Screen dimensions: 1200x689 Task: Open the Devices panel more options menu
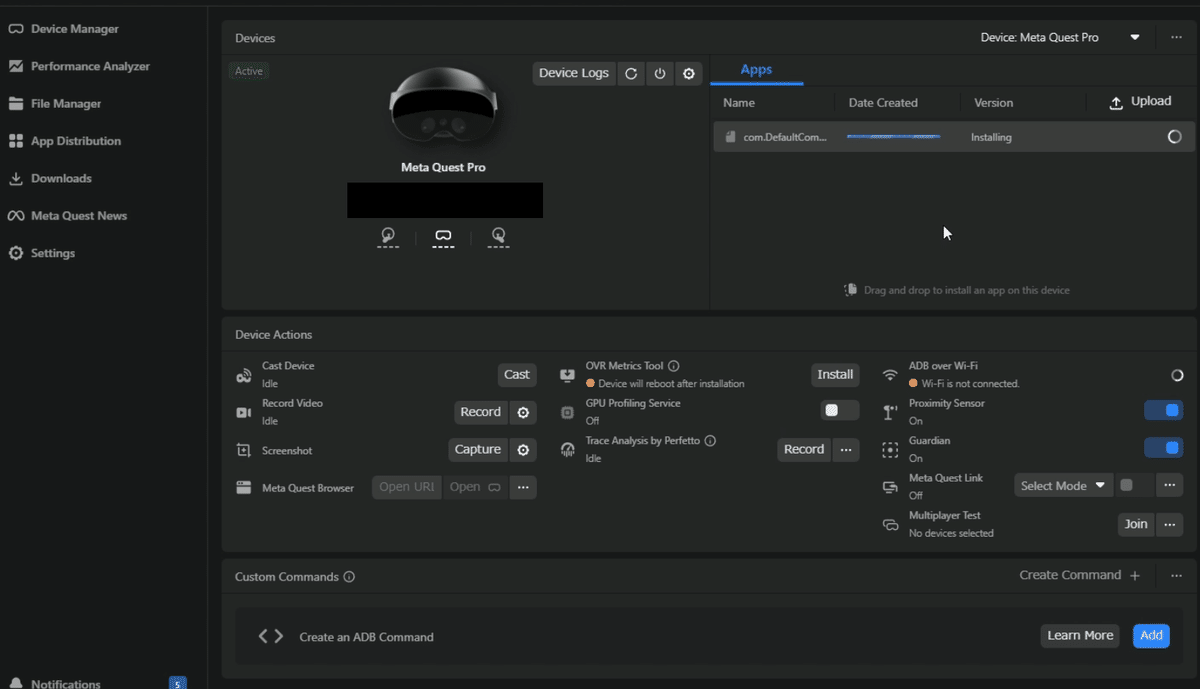tap(1176, 37)
